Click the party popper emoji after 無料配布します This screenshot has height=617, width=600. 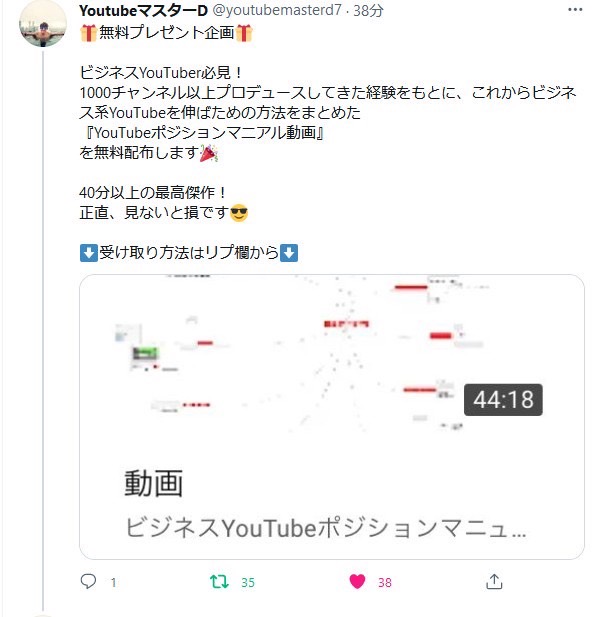209,153
